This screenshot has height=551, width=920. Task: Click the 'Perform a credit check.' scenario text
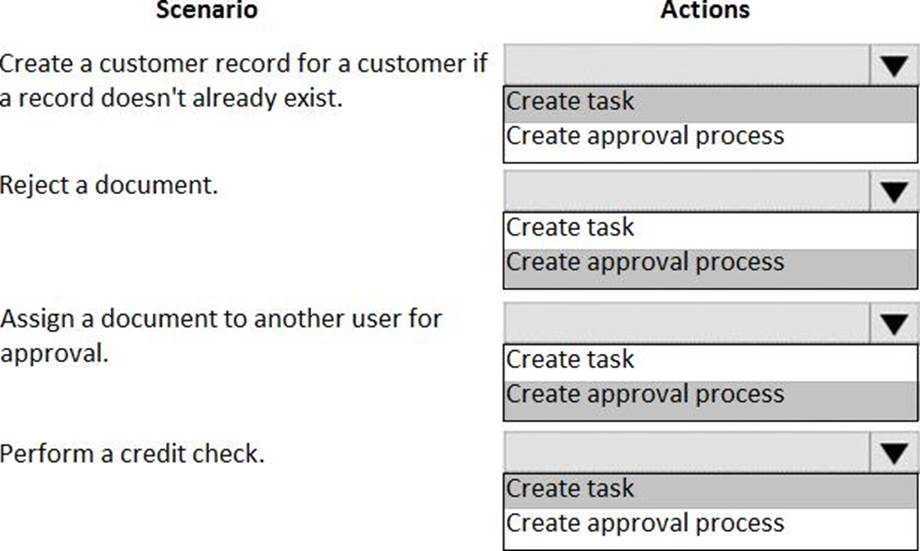[132, 454]
